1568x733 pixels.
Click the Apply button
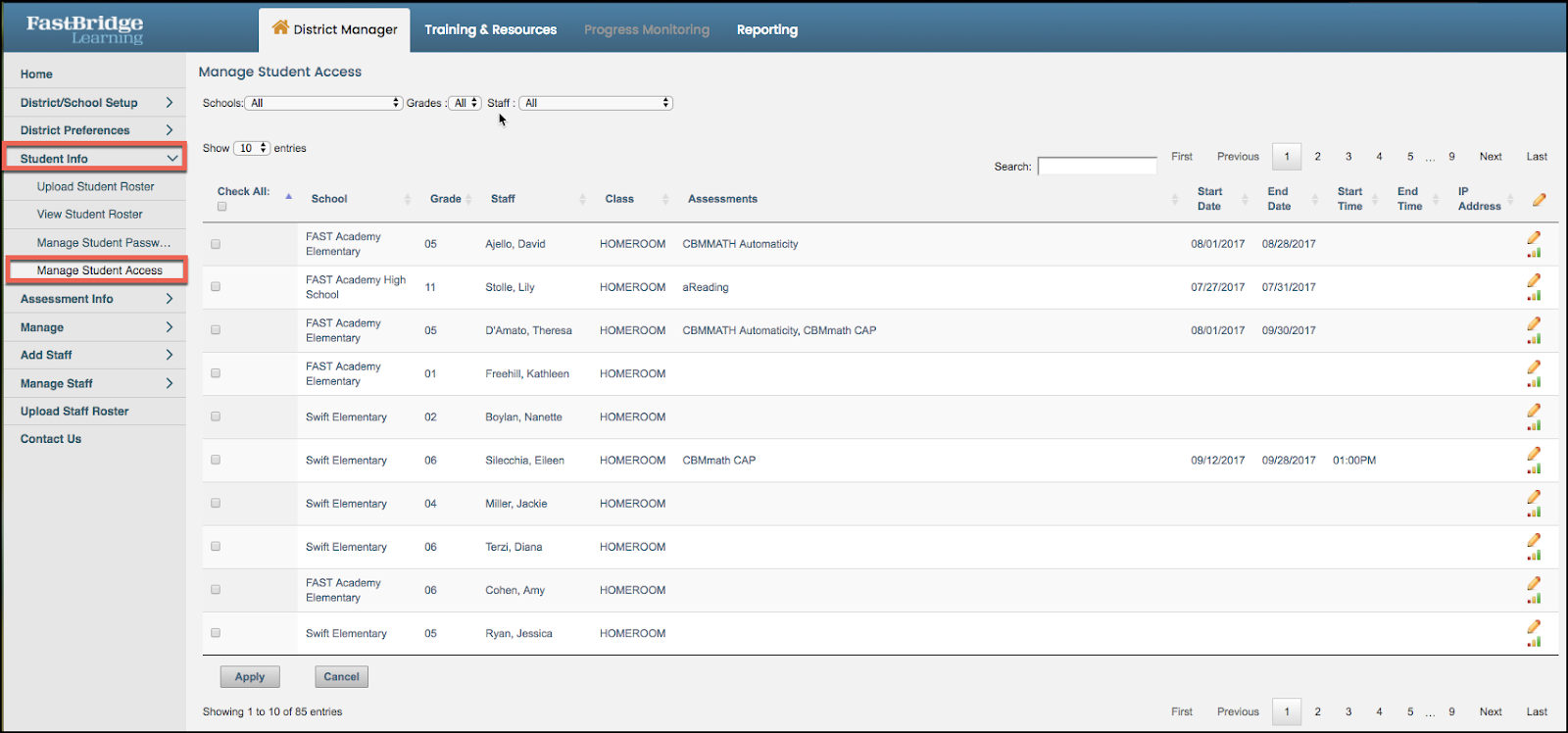point(250,677)
